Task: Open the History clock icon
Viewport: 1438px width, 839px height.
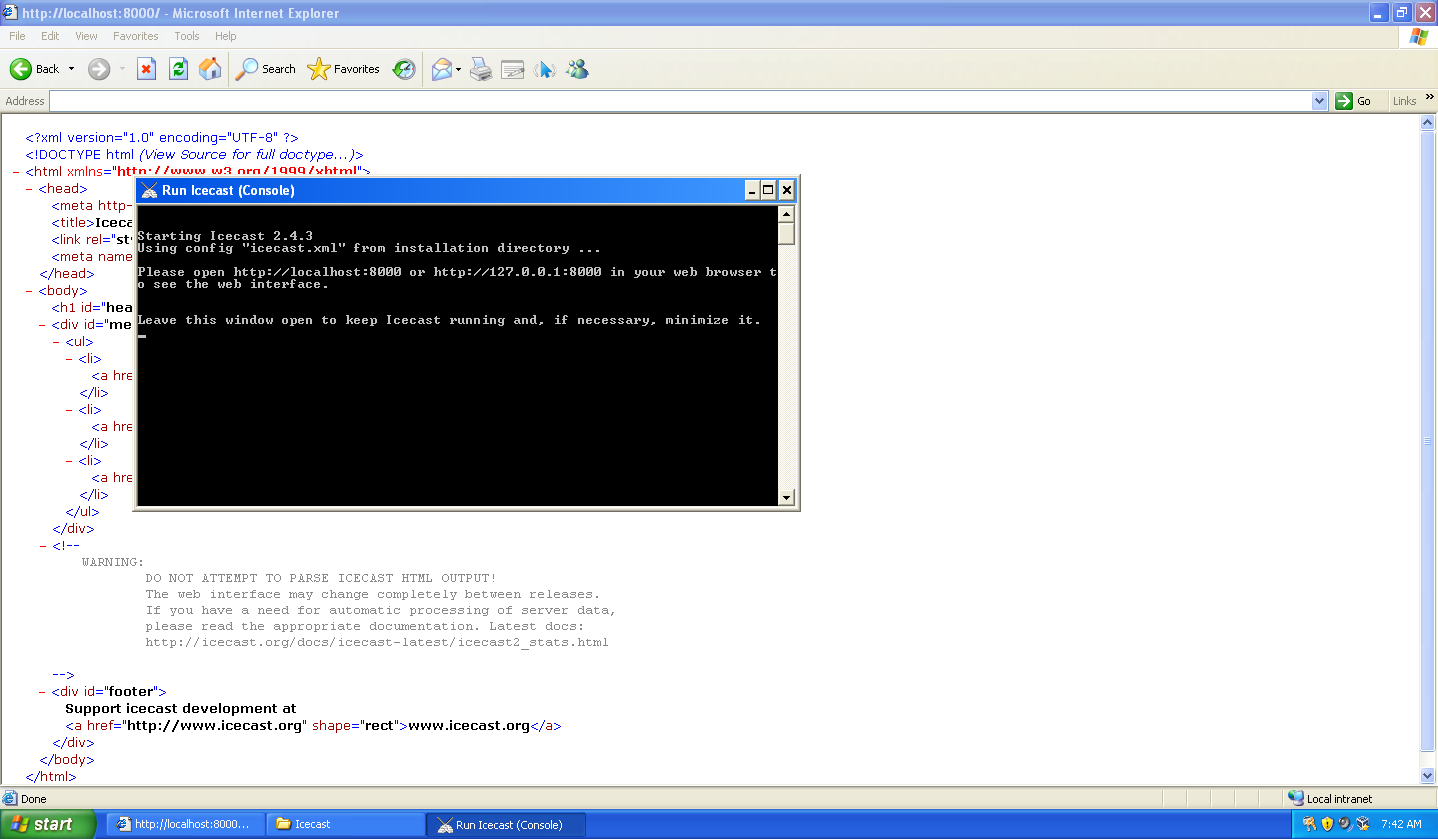Action: pyautogui.click(x=404, y=69)
